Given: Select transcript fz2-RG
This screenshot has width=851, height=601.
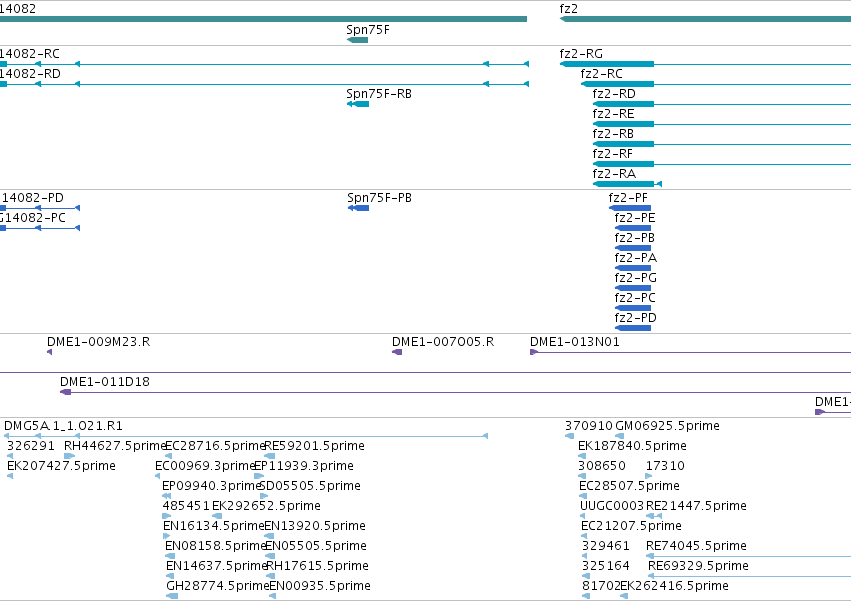Looking at the screenshot, I should click(581, 54).
